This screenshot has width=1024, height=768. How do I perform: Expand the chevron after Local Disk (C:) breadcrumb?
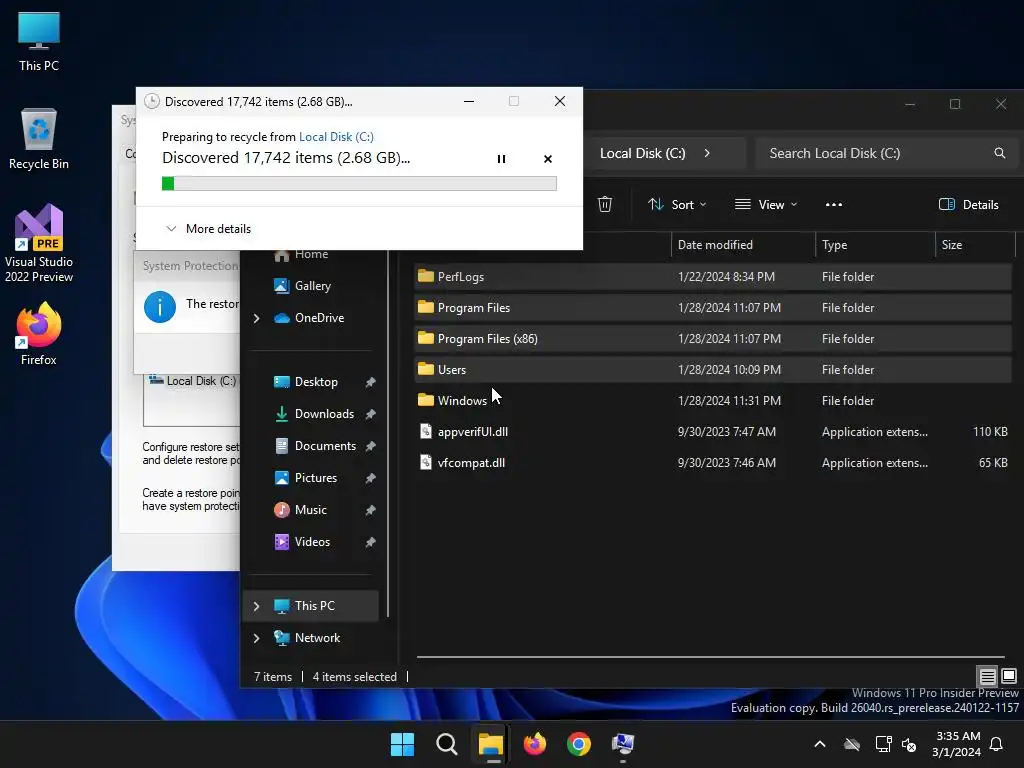click(707, 153)
